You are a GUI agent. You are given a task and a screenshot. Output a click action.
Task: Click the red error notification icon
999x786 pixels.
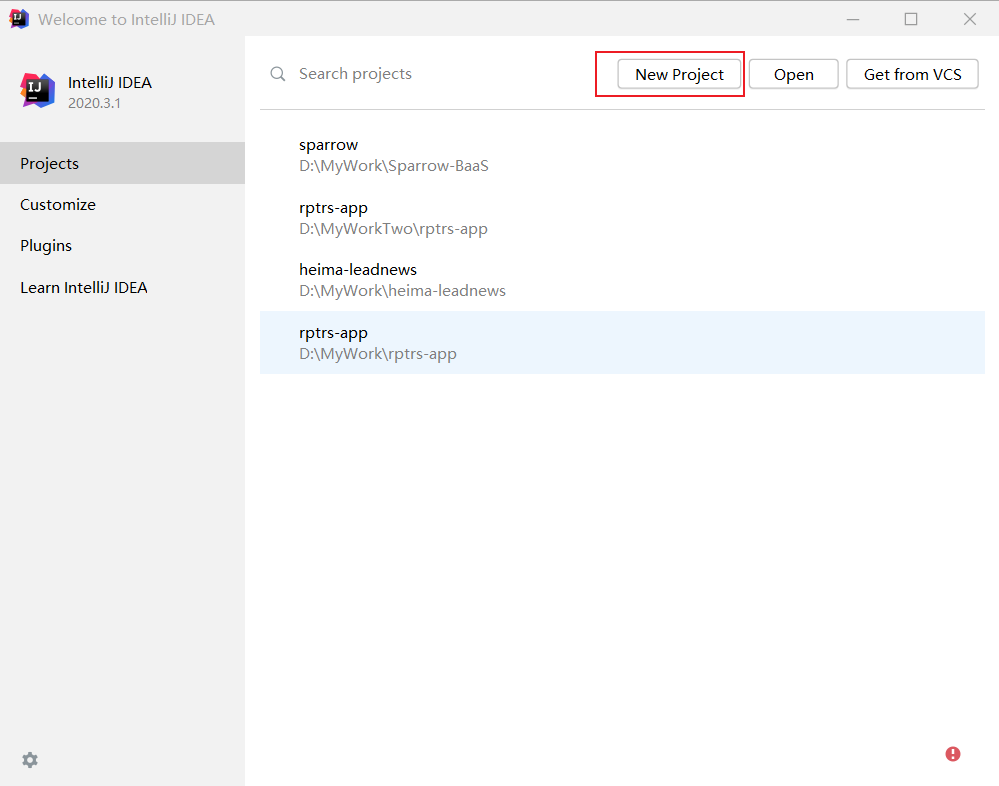(952, 754)
